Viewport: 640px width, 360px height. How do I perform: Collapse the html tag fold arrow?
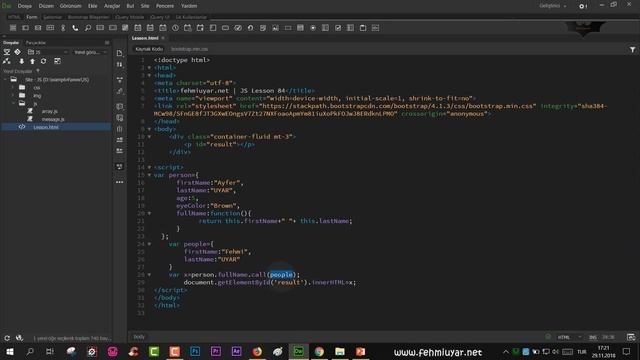(x=149, y=68)
